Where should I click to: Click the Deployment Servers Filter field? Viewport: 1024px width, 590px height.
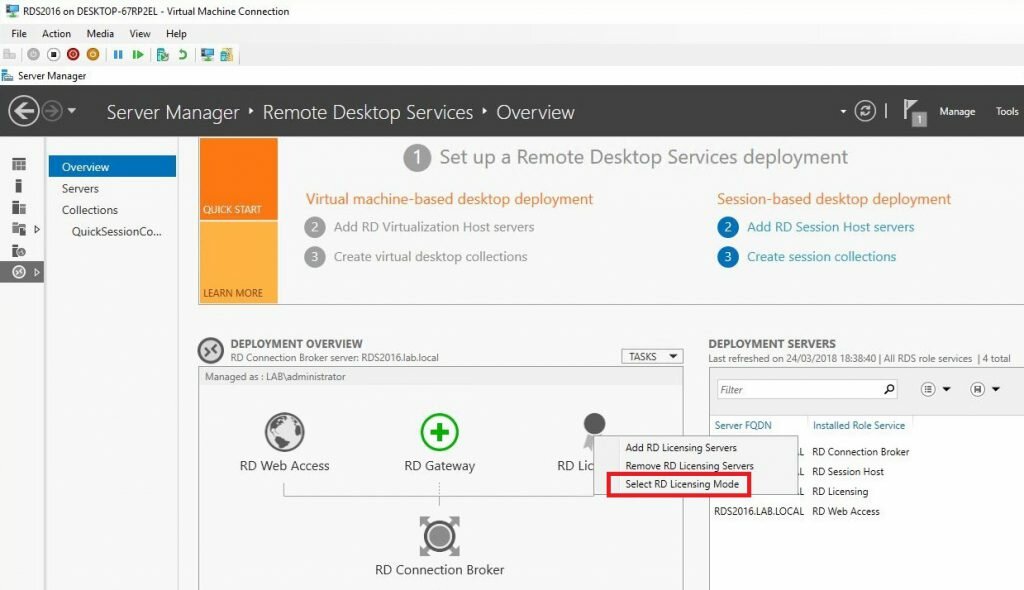coord(798,389)
